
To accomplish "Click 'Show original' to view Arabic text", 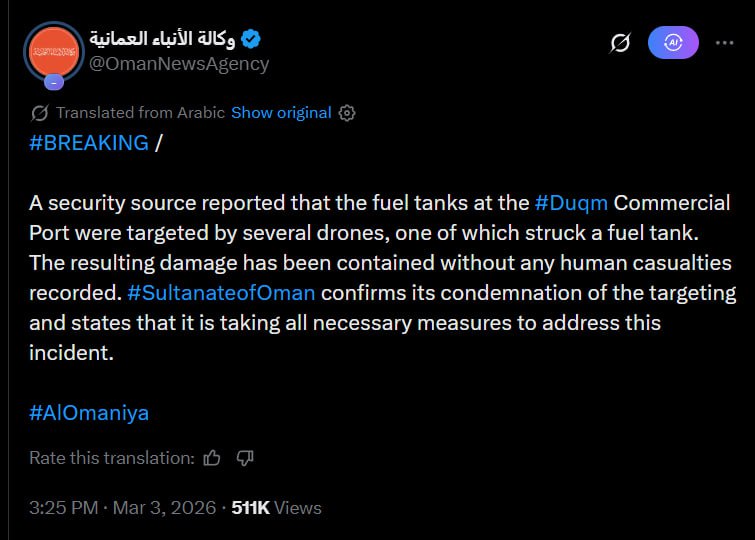I will point(281,113).
